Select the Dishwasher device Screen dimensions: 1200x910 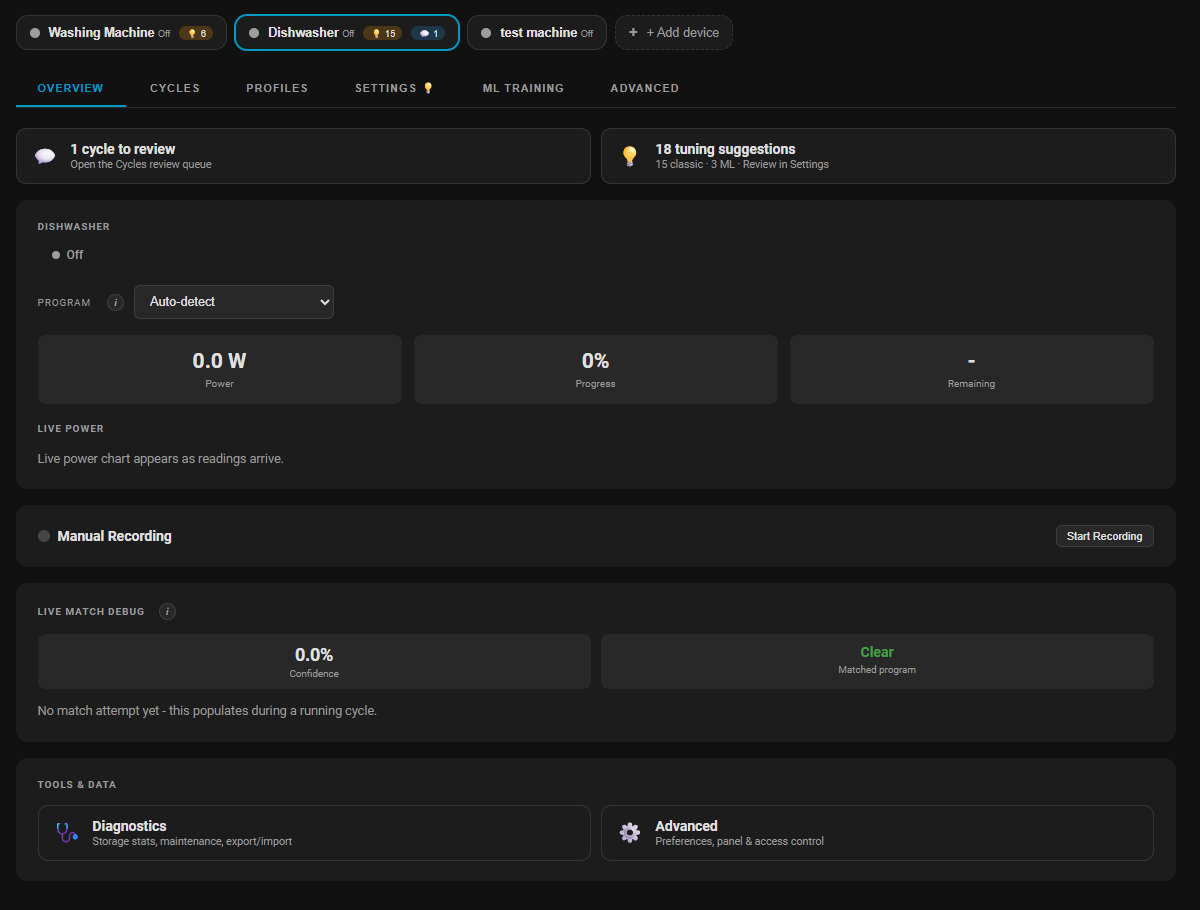[347, 32]
